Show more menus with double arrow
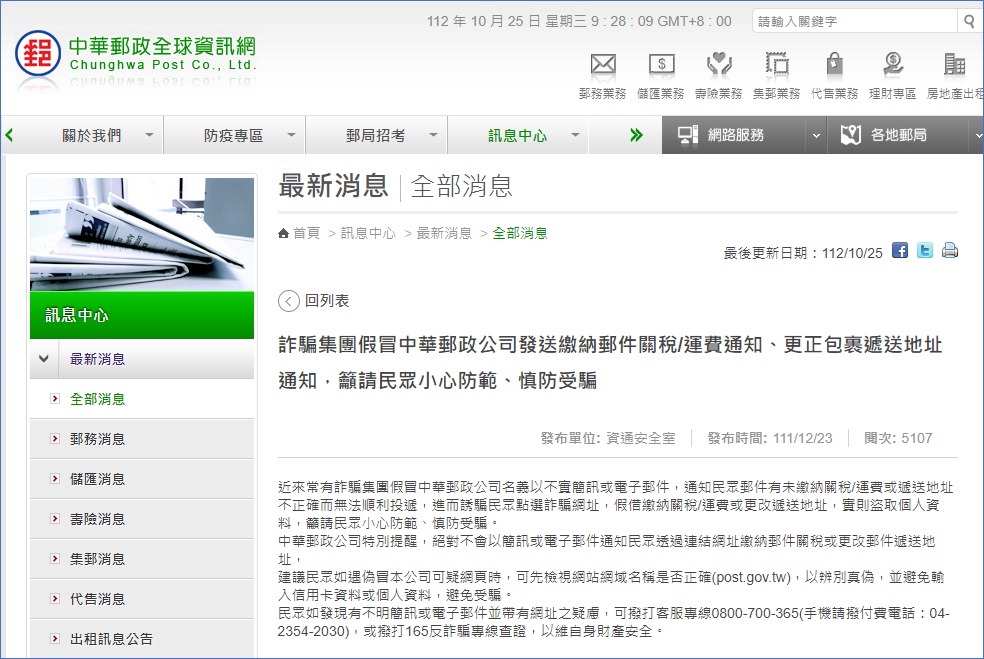This screenshot has height=659, width=984. 636,135
